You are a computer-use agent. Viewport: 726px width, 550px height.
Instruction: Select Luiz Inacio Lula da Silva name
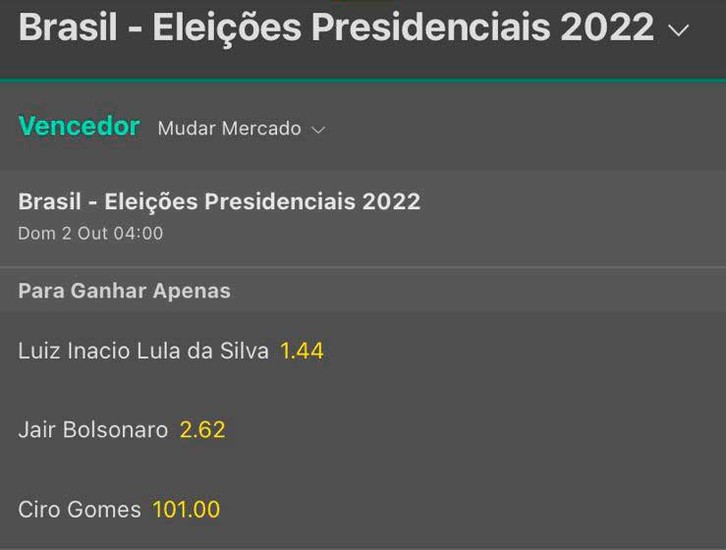[x=143, y=351]
